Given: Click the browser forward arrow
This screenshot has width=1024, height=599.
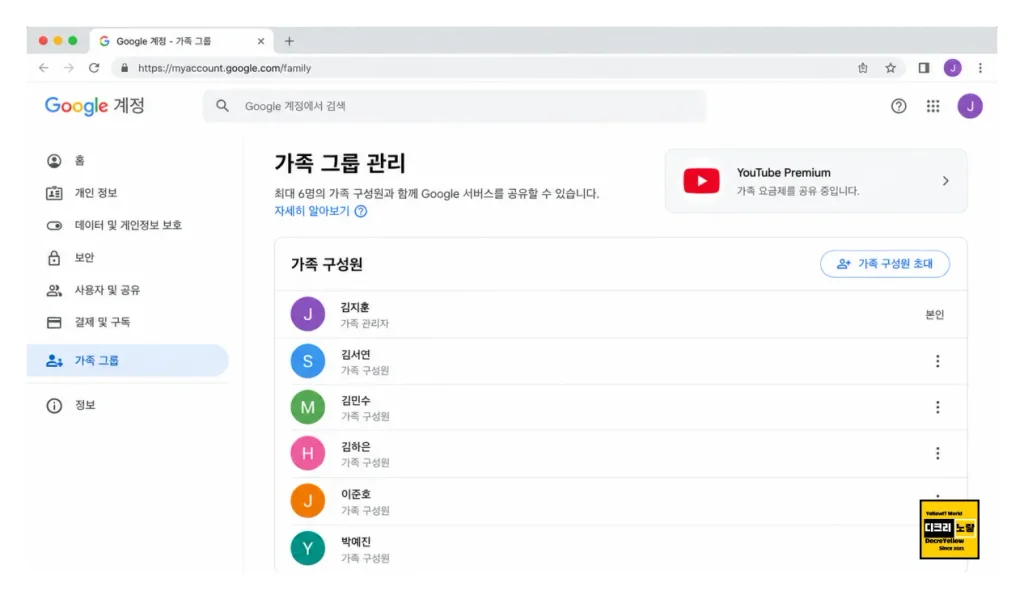Looking at the screenshot, I should pos(69,68).
